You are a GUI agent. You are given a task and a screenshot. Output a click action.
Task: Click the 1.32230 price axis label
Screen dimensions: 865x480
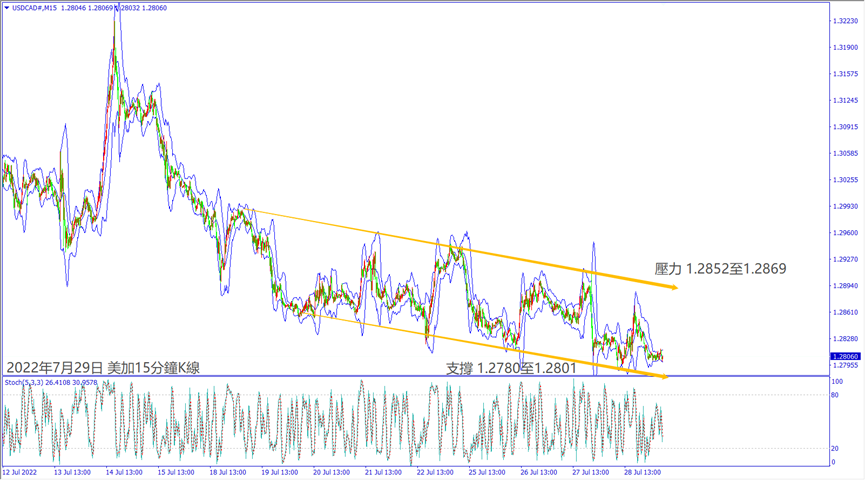[x=846, y=21]
